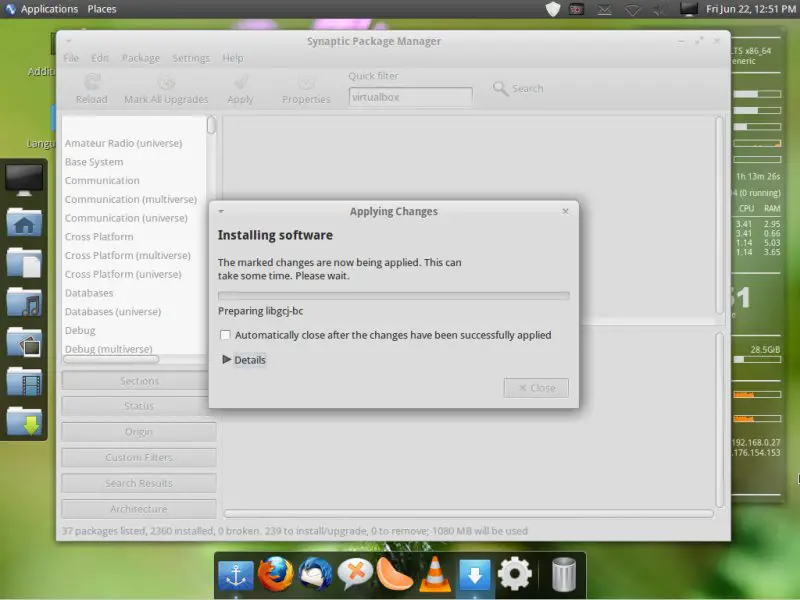
Task: Open the Documents folder in left dock
Action: coord(24,262)
